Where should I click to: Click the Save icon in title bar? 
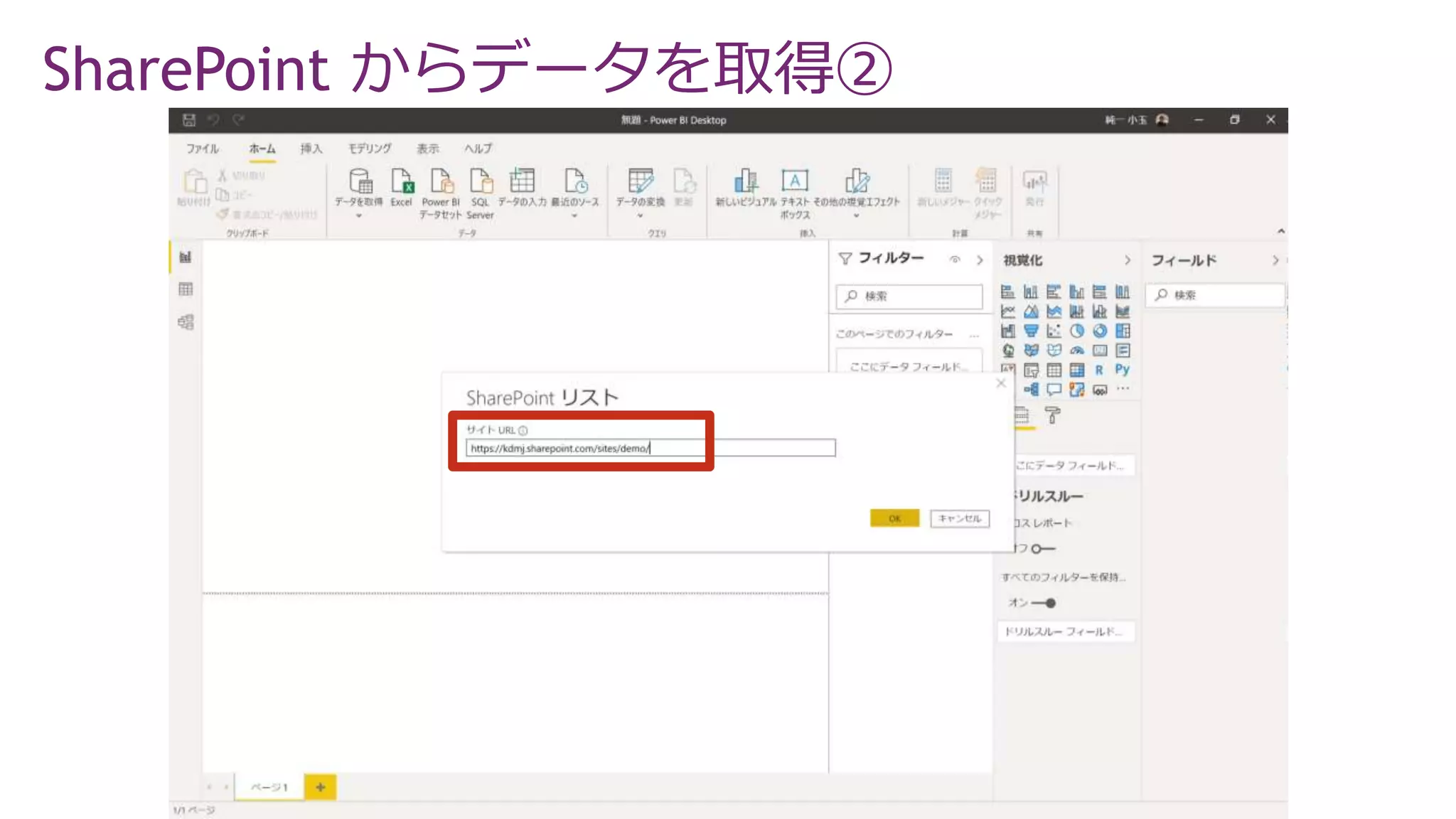click(x=189, y=120)
